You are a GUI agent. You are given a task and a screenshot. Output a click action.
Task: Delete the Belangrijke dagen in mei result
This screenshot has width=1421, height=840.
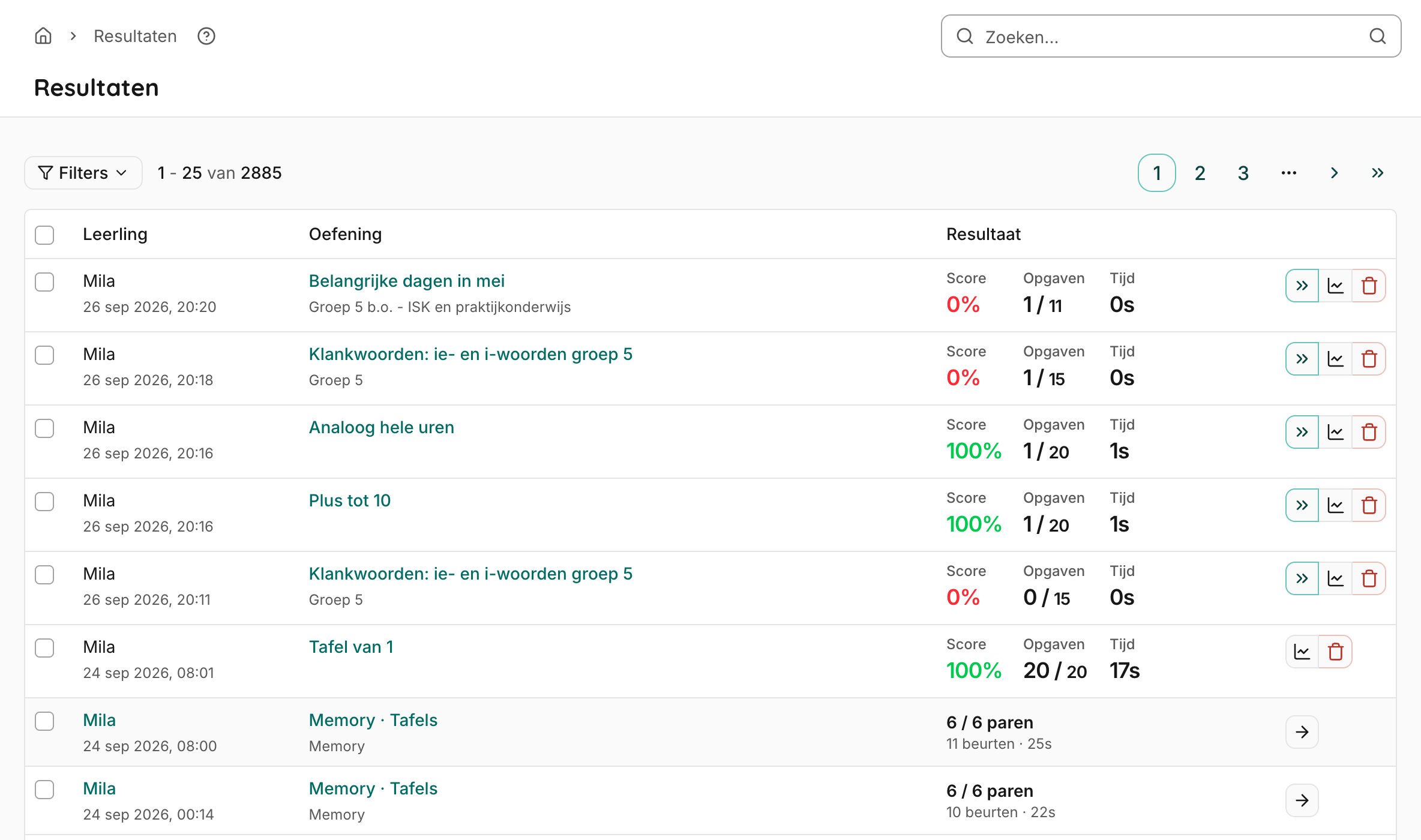1369,286
